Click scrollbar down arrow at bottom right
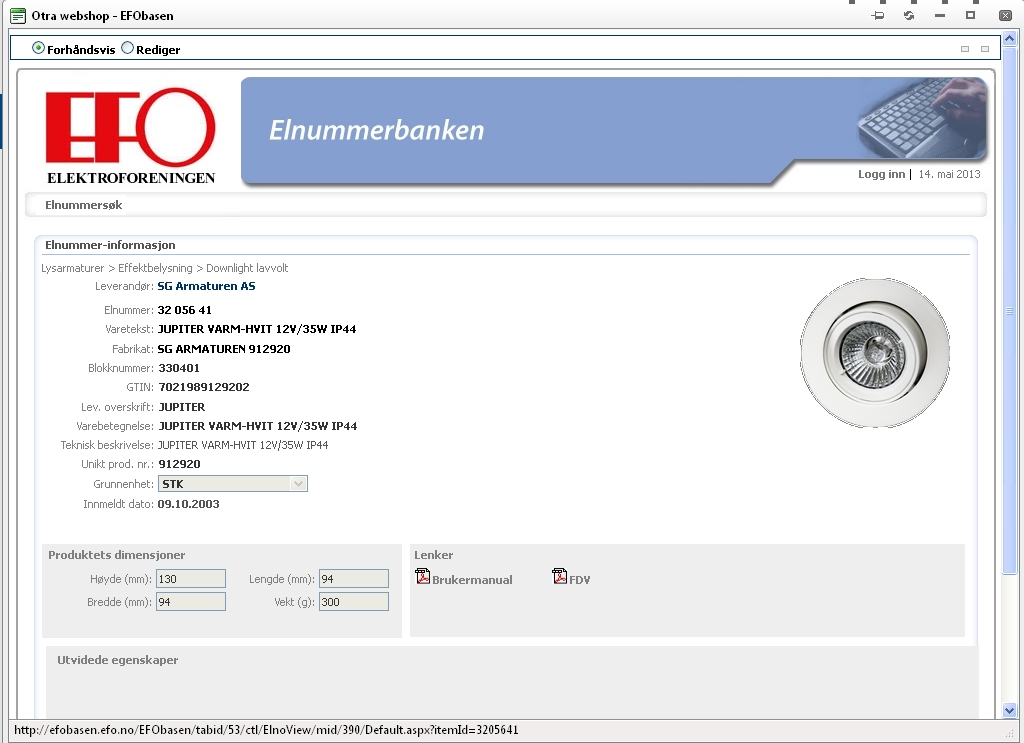The width and height of the screenshot is (1024, 743). pyautogui.click(x=1009, y=710)
